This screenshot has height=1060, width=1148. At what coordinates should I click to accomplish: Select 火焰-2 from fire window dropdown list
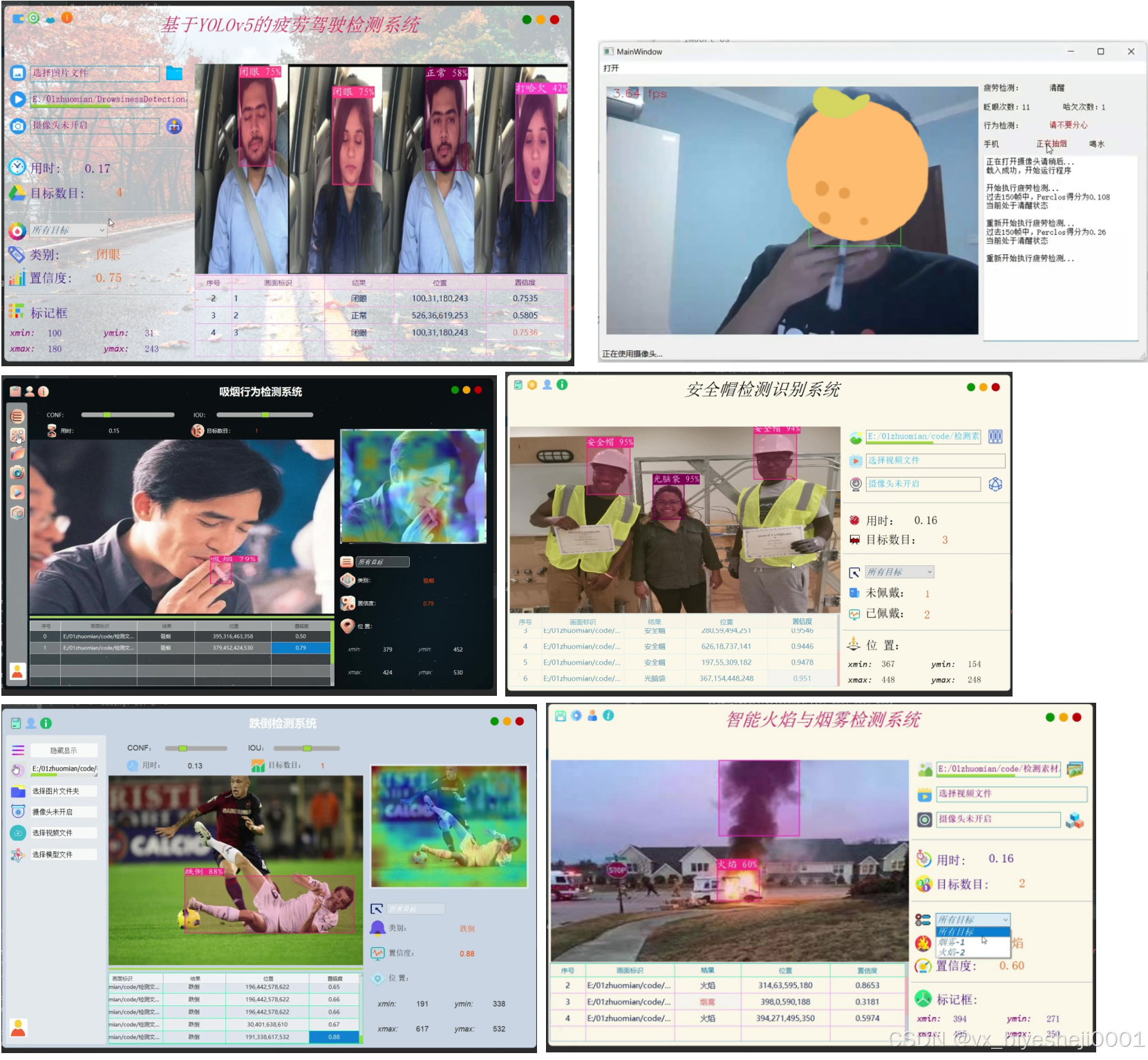click(x=973, y=952)
